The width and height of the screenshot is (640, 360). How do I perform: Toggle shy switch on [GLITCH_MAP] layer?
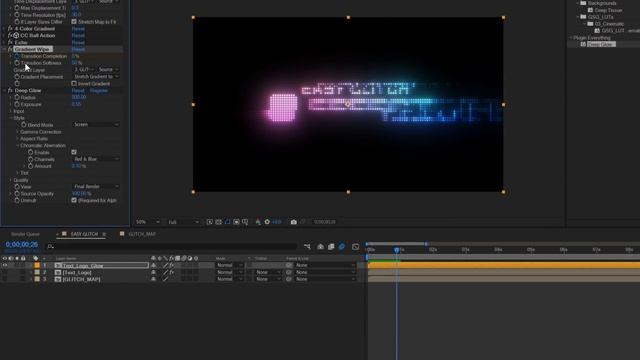(x=153, y=279)
